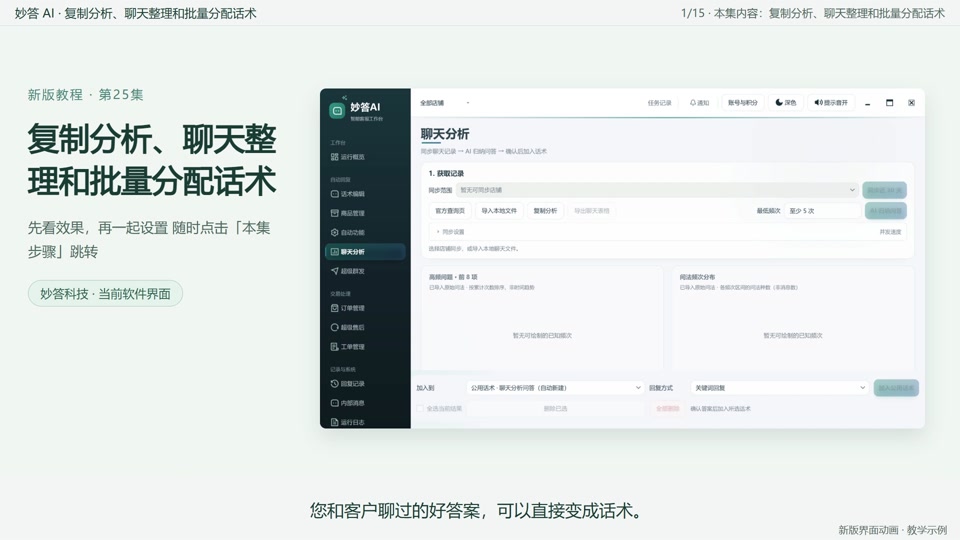This screenshot has height=540, width=960.
Task: Click the 妙答科技 · 当前软件界面 pill
Action: (x=105, y=294)
